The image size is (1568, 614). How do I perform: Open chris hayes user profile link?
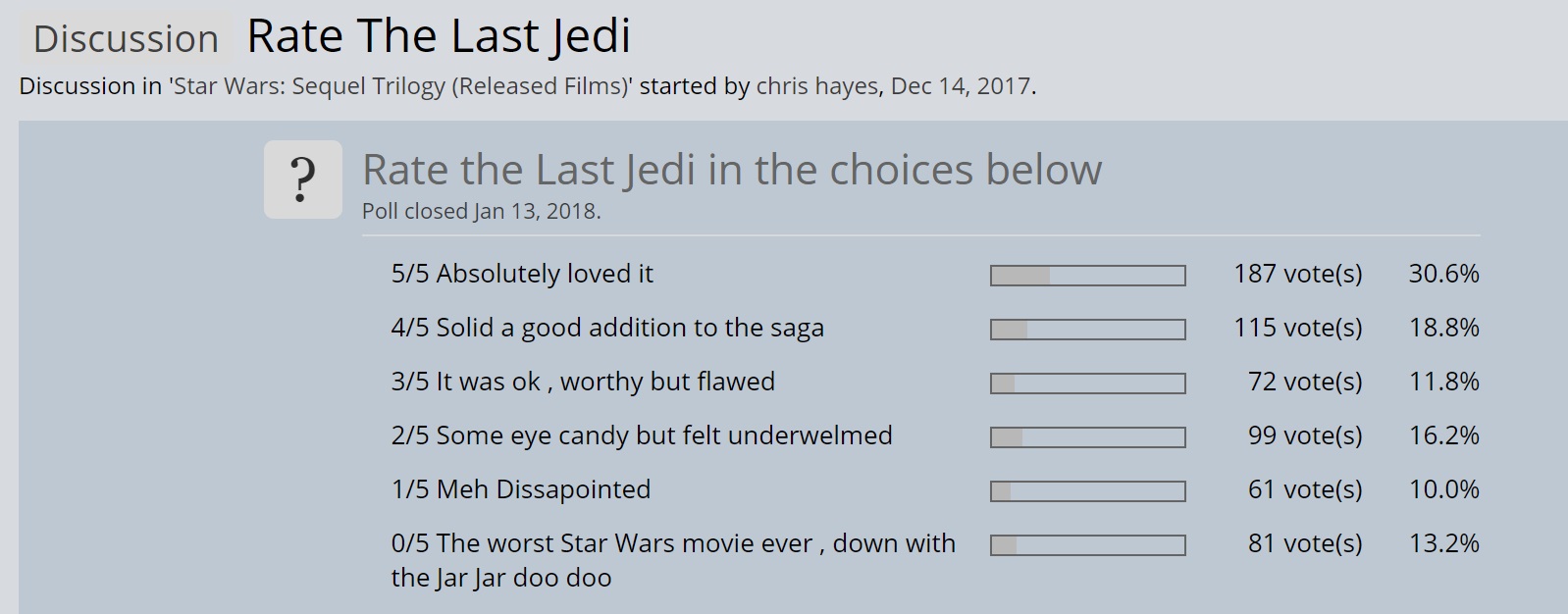tap(816, 86)
